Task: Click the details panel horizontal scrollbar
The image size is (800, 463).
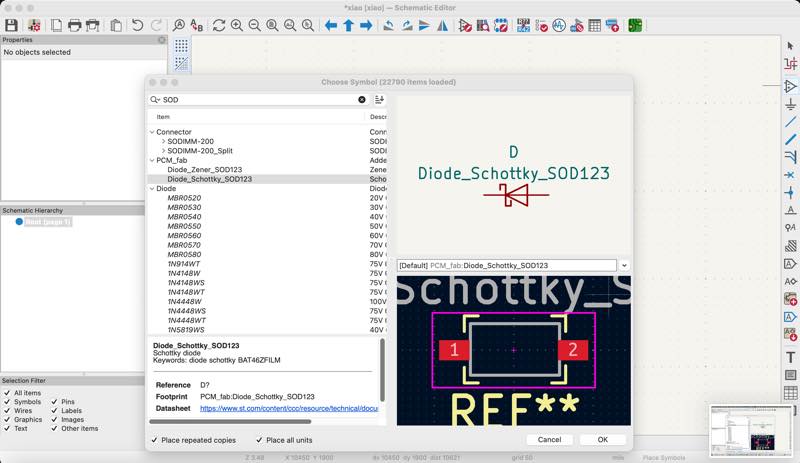Action: [230, 422]
